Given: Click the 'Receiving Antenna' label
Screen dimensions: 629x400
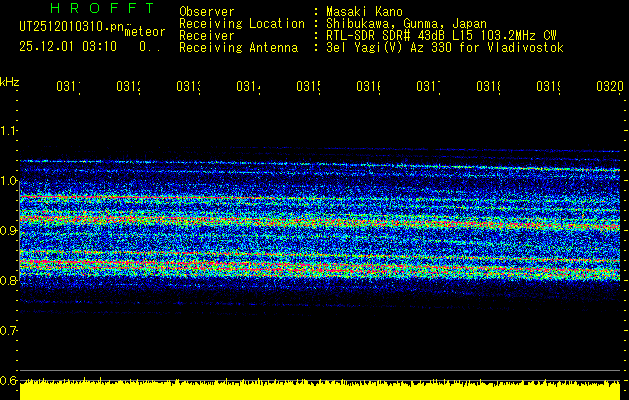Looking at the screenshot, I should (238, 48).
